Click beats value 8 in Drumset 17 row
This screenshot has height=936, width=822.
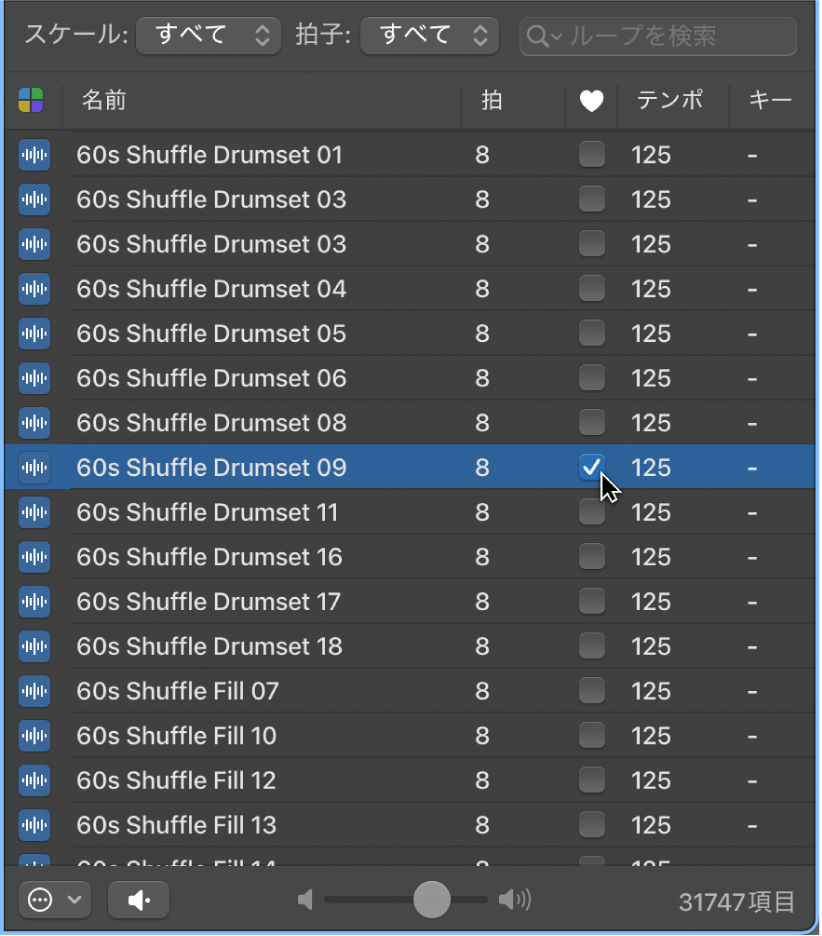click(x=482, y=602)
